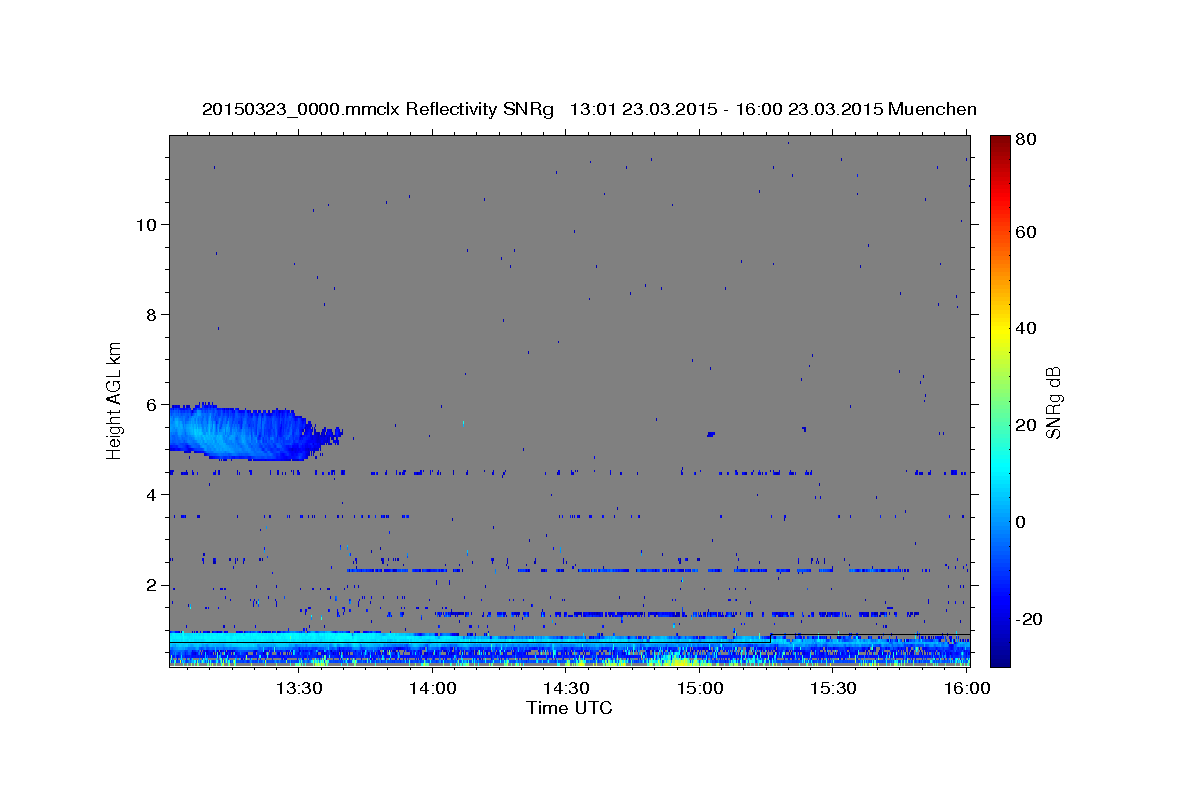Click the height tick label 4

150,495
